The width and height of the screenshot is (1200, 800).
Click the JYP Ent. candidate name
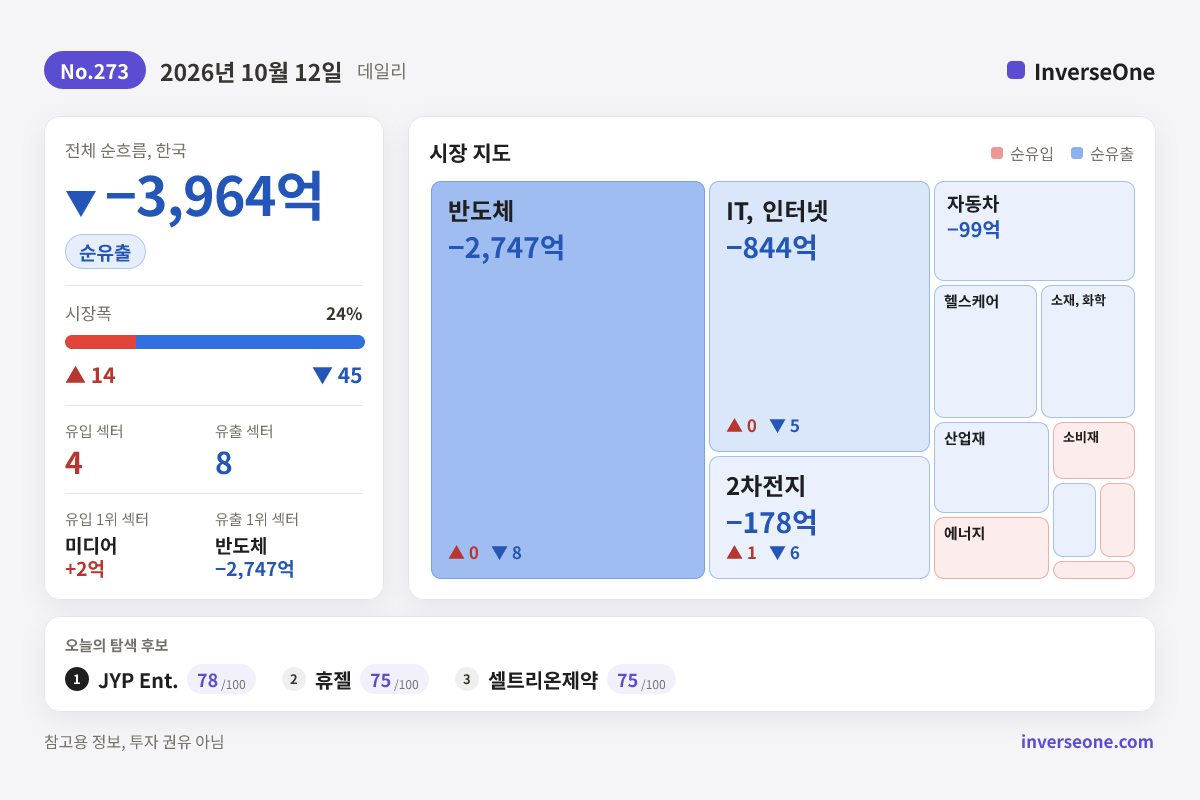(x=138, y=680)
